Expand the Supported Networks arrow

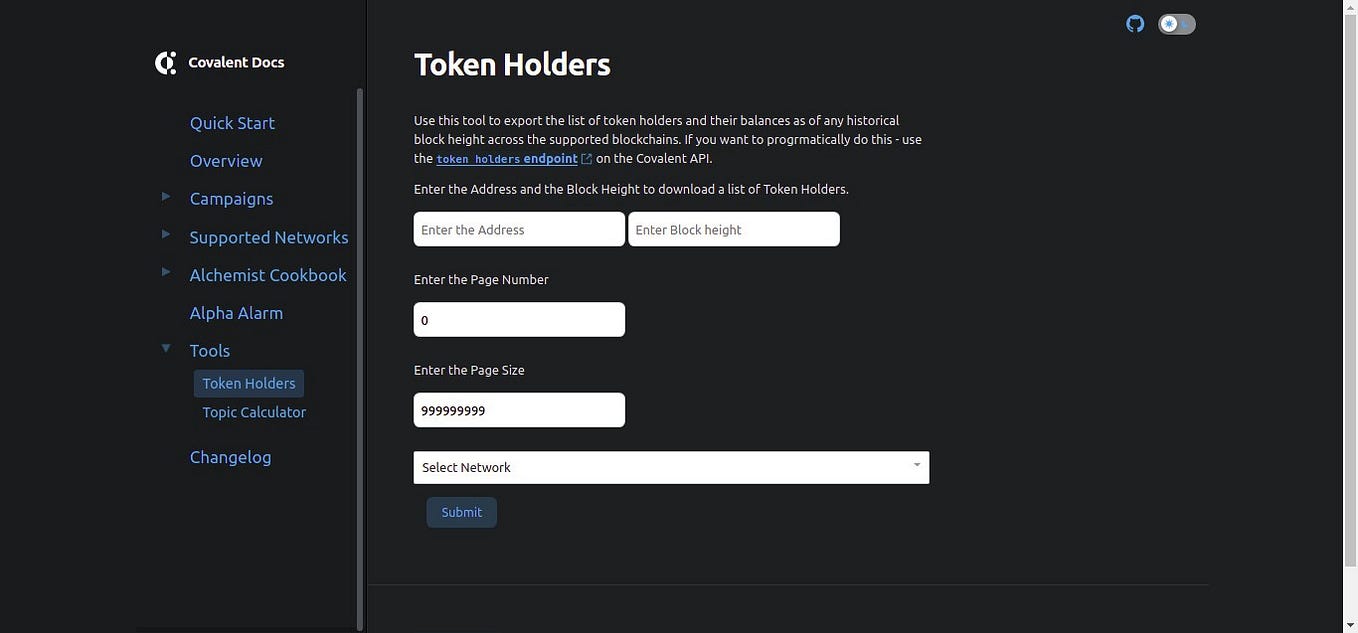click(x=166, y=234)
